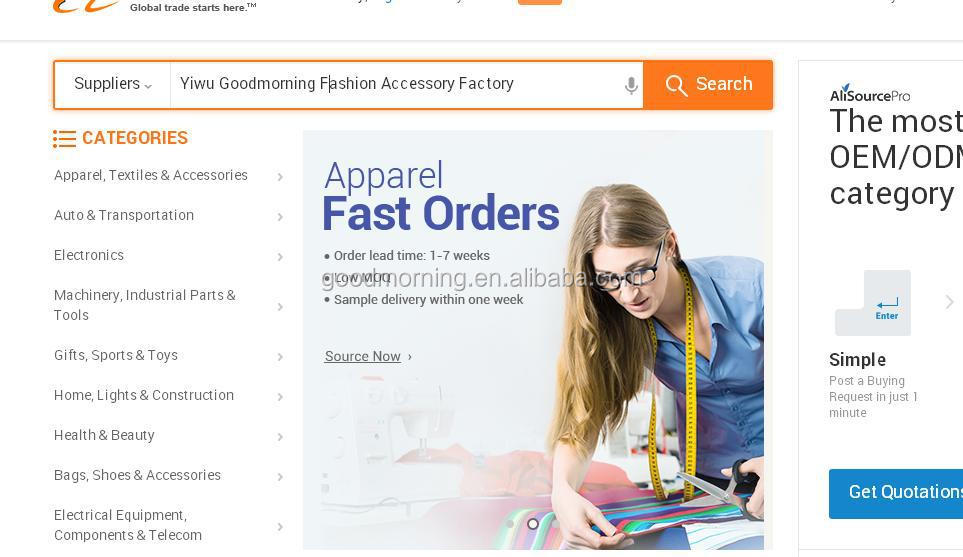Screen dimensions: 963x557
Task: Click the Categories list icon
Action: [64, 139]
